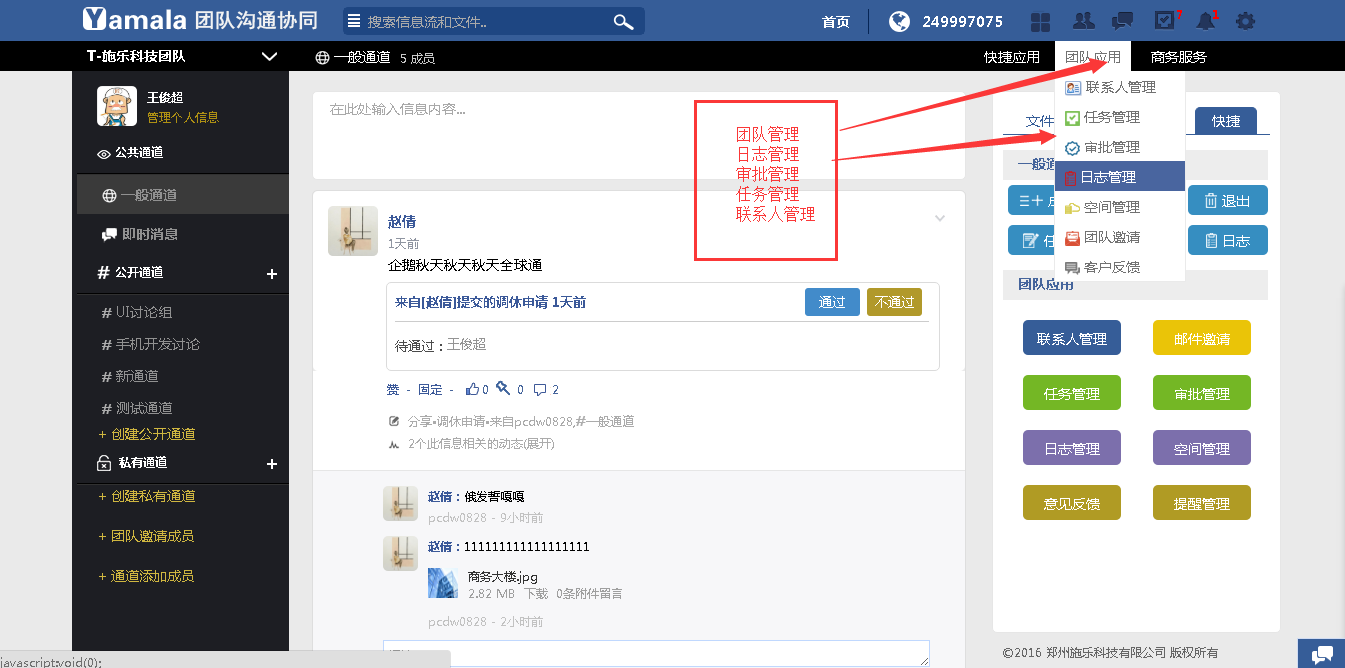
Task: Expand the related activity link (展开)
Action: pos(481,443)
